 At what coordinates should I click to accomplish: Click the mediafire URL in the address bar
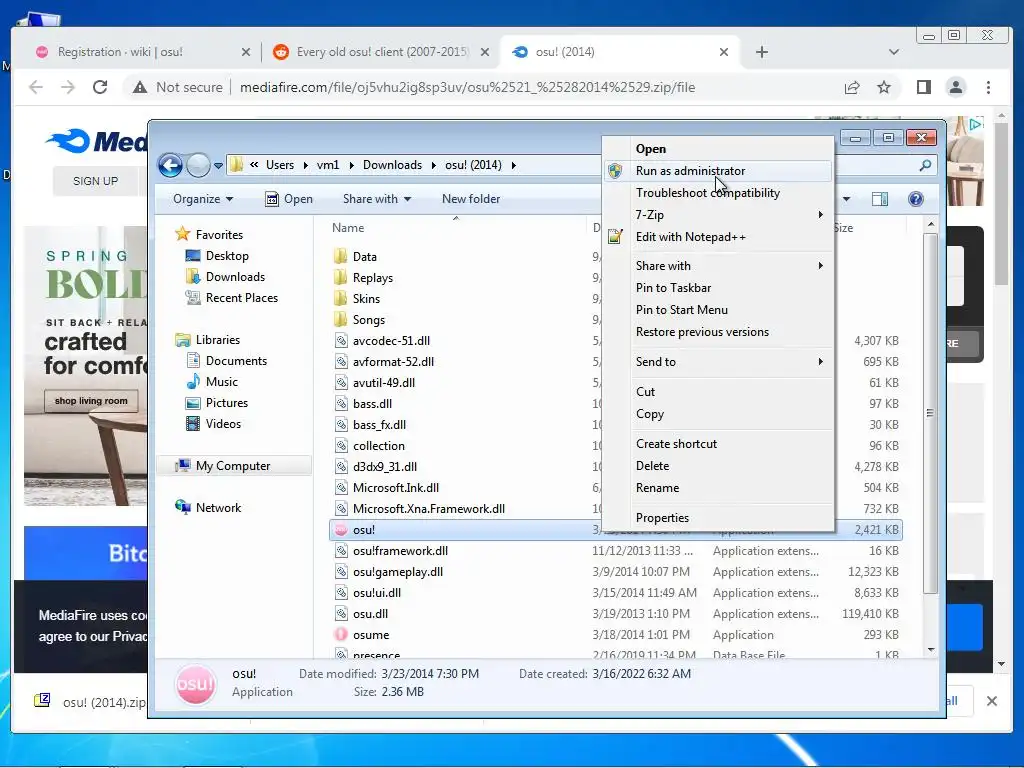[x=467, y=88]
